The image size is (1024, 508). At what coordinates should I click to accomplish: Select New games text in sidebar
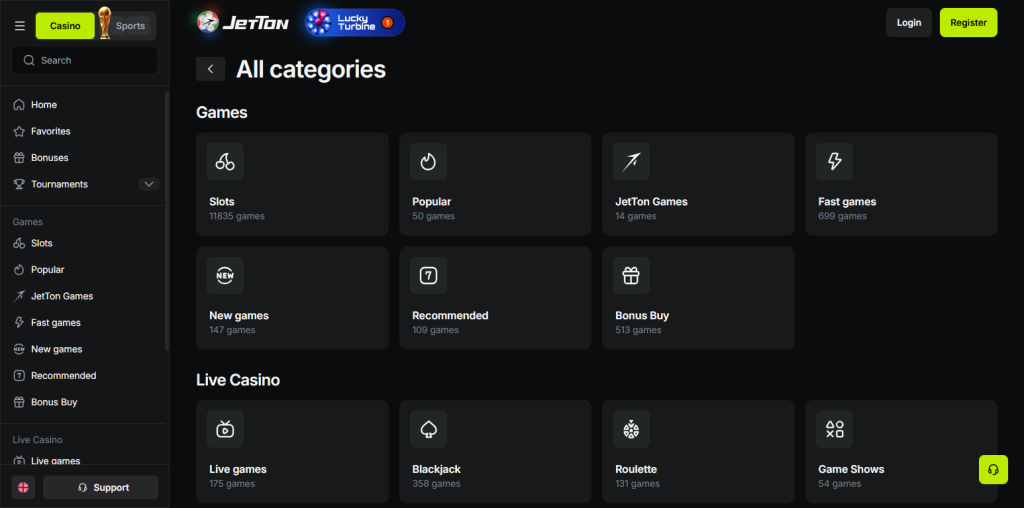point(57,349)
